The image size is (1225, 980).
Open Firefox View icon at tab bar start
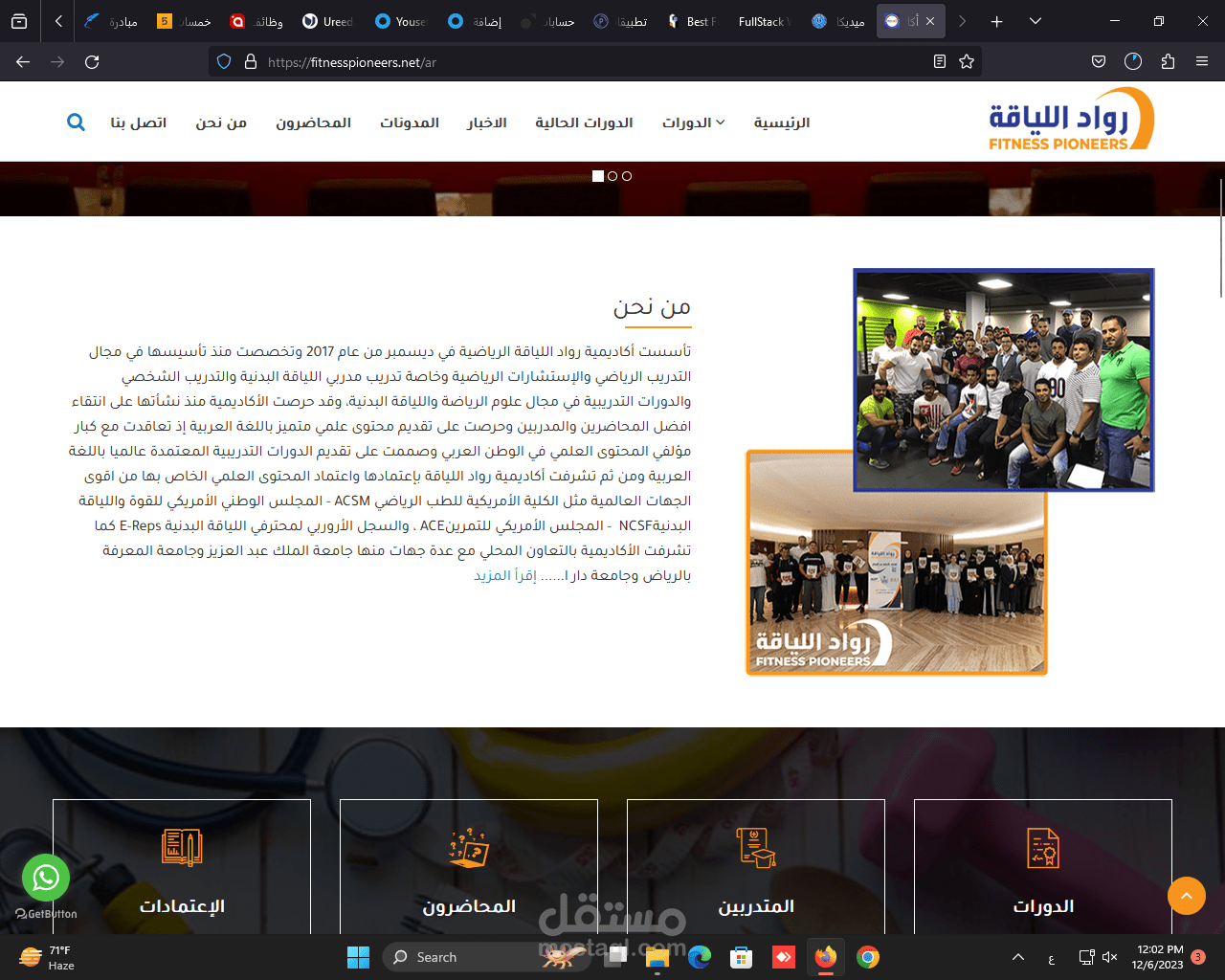[19, 21]
